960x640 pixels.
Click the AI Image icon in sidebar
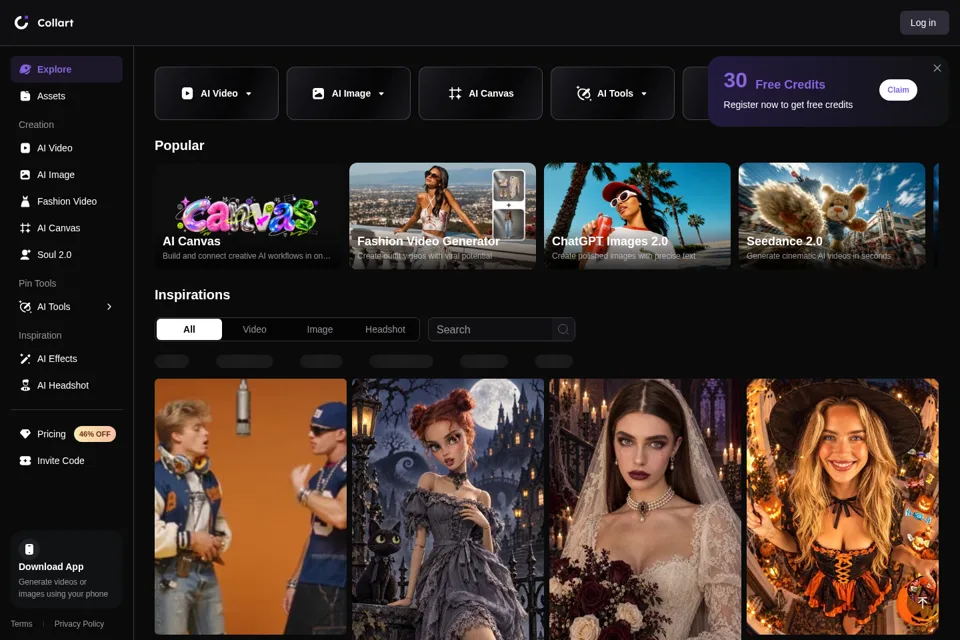25,175
